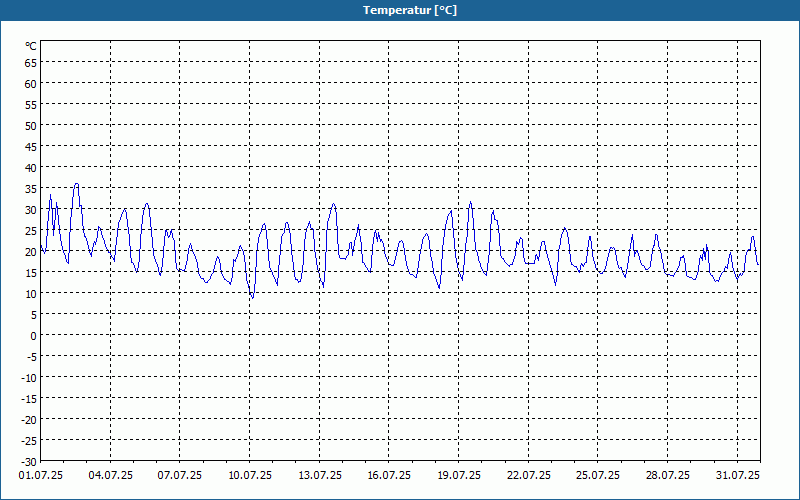The height and width of the screenshot is (500, 800).
Task: Click the '-10' y-axis label
Action: coord(29,378)
